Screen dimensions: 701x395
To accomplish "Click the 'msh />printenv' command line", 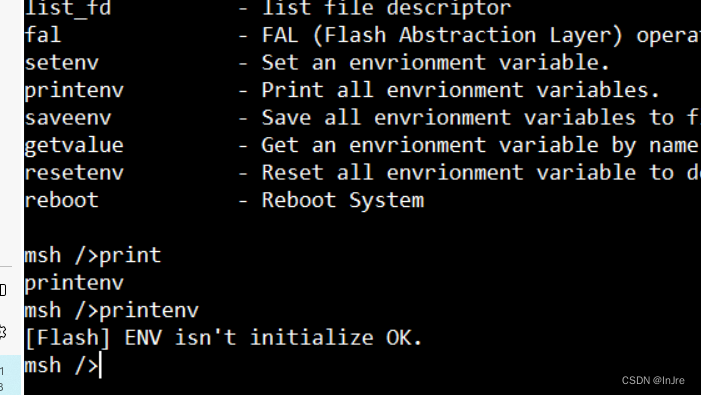I will [x=112, y=311].
